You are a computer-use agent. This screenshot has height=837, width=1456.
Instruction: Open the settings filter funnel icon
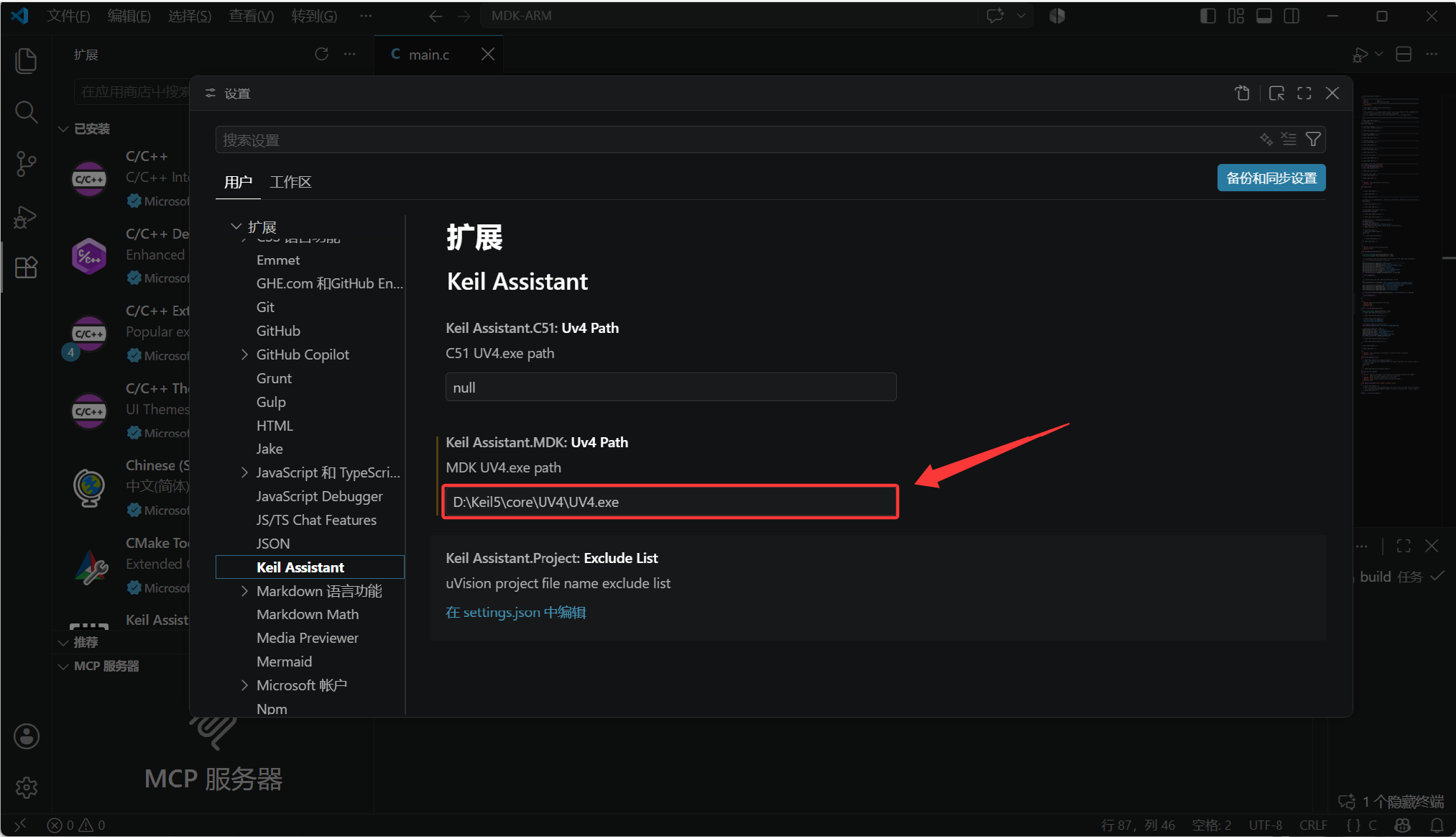pos(1313,139)
